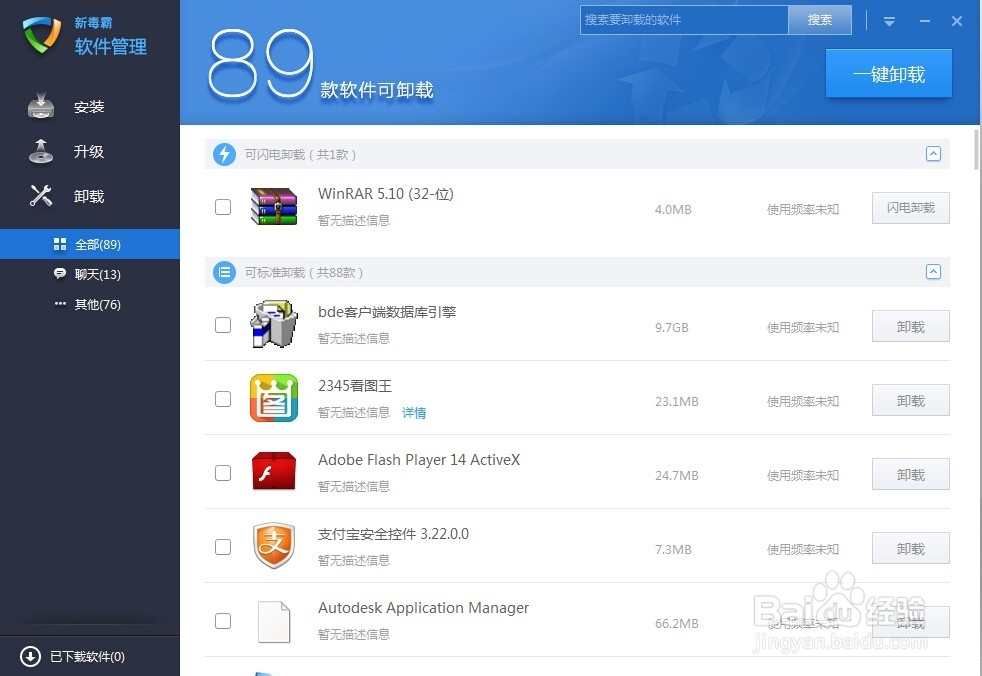Click the 搜索要卸载的软件 search field
Screen dimensions: 982x676
pyautogui.click(x=684, y=20)
